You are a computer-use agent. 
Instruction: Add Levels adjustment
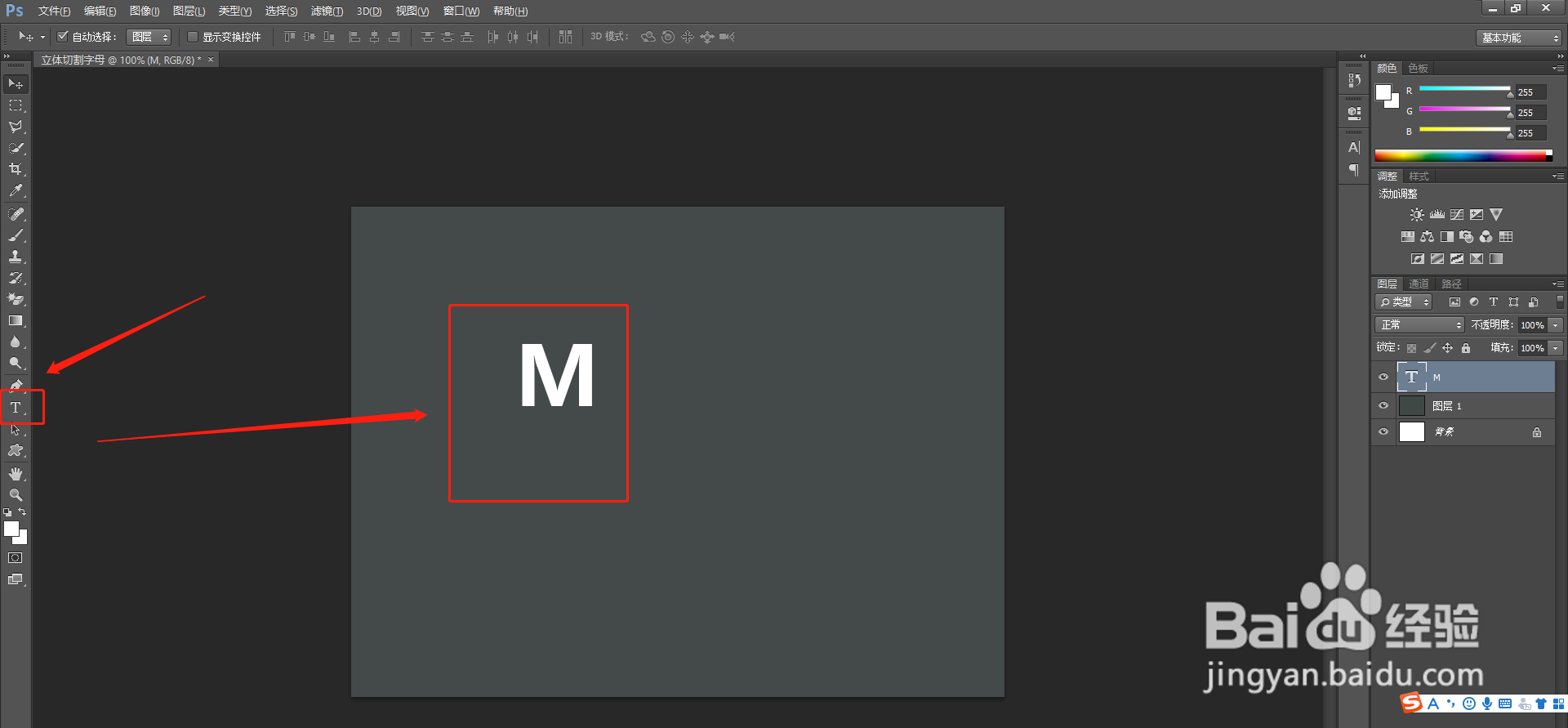(x=1437, y=215)
